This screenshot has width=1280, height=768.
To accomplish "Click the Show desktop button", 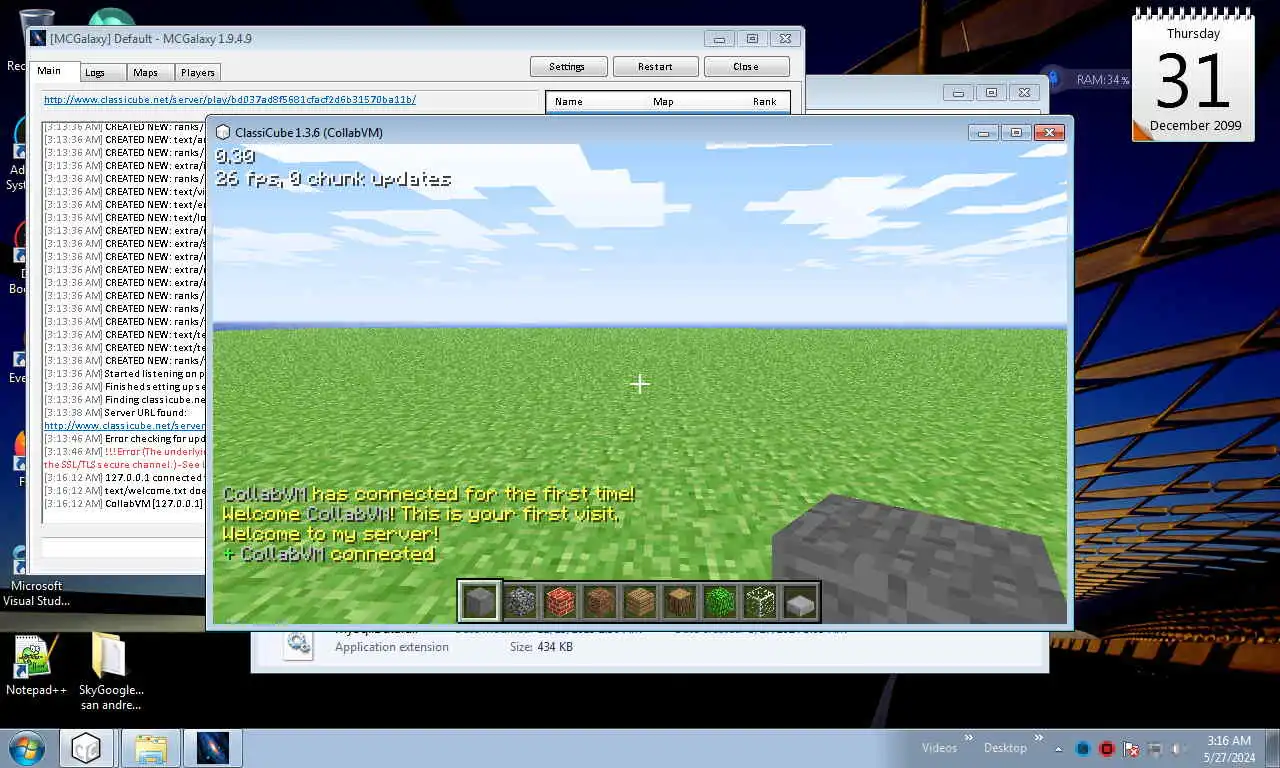I will pos(1272,748).
